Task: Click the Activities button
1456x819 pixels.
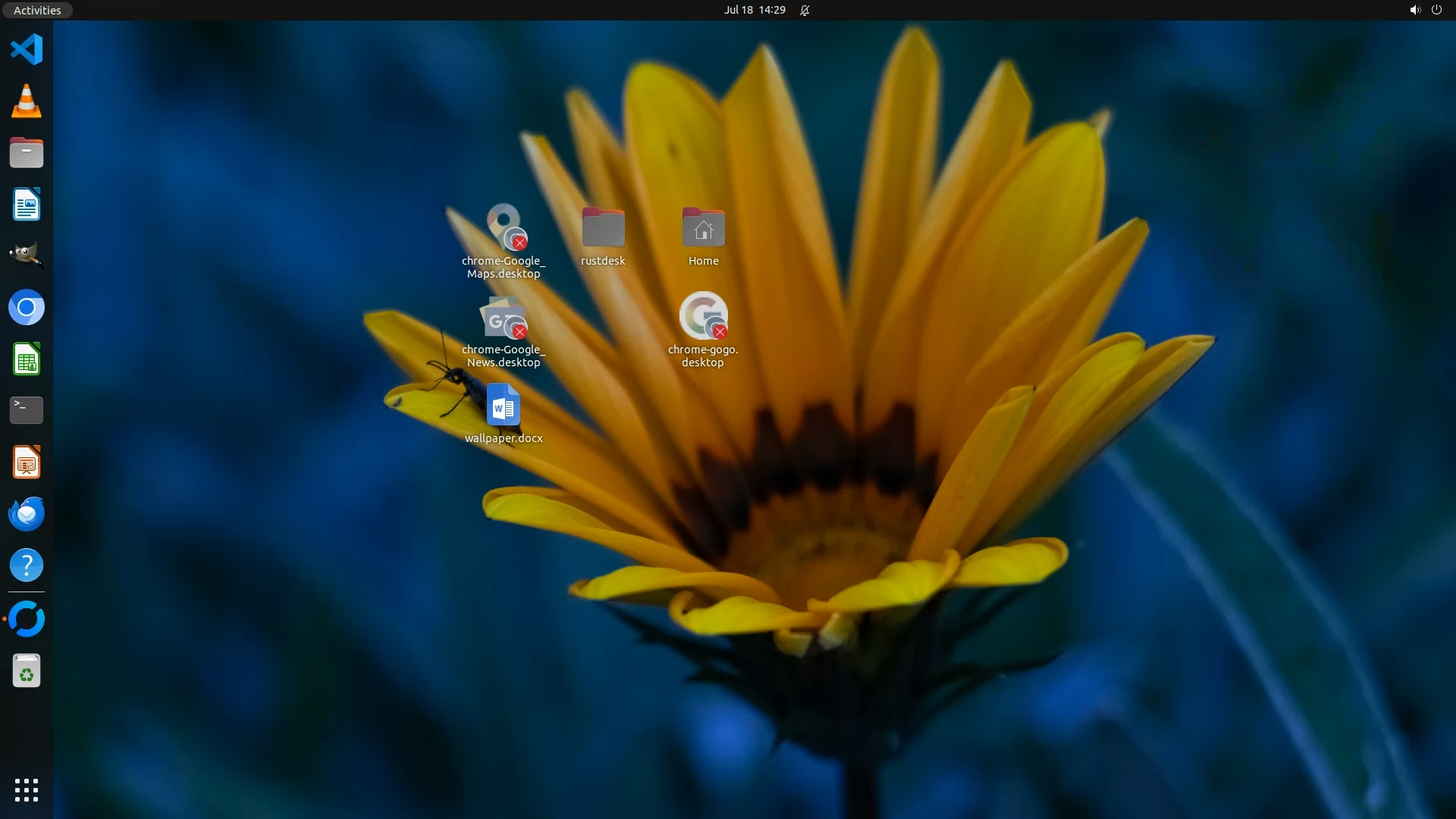Action: 37,10
